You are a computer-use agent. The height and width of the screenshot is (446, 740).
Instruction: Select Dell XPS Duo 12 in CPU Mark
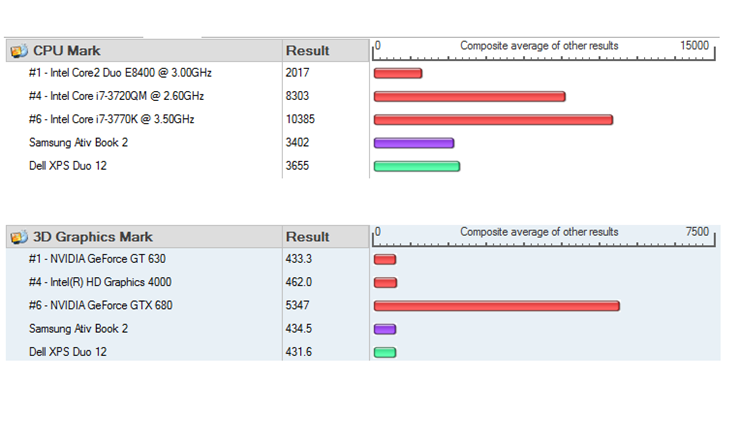[x=68, y=166]
